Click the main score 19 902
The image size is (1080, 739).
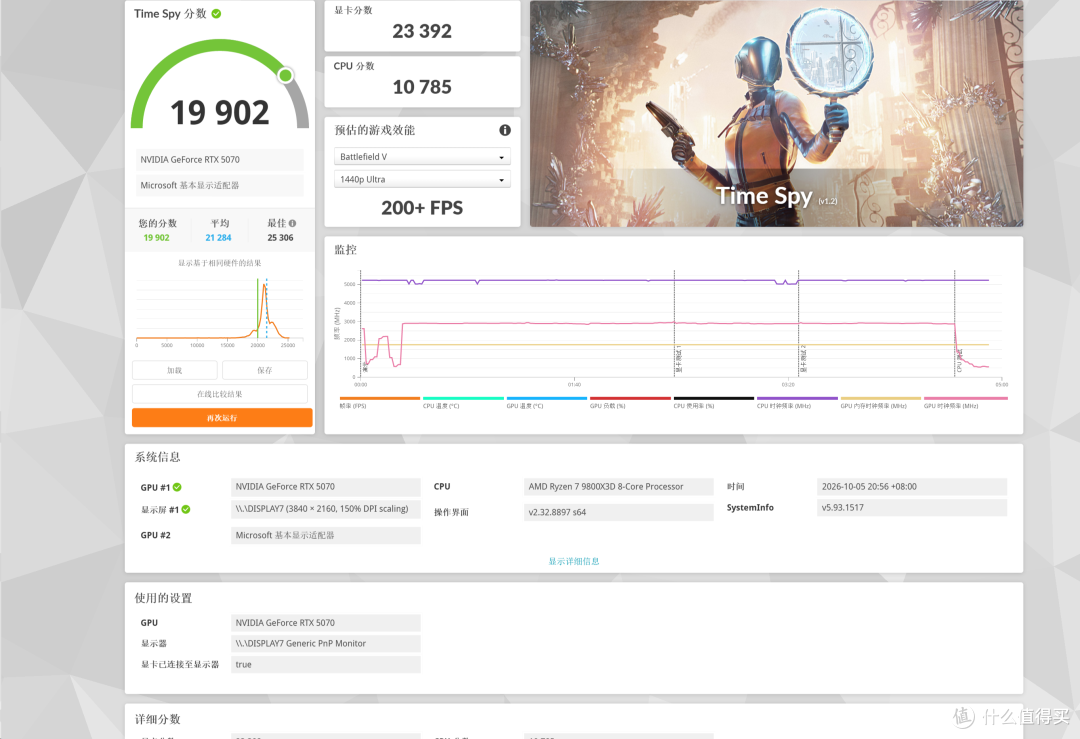click(x=220, y=112)
